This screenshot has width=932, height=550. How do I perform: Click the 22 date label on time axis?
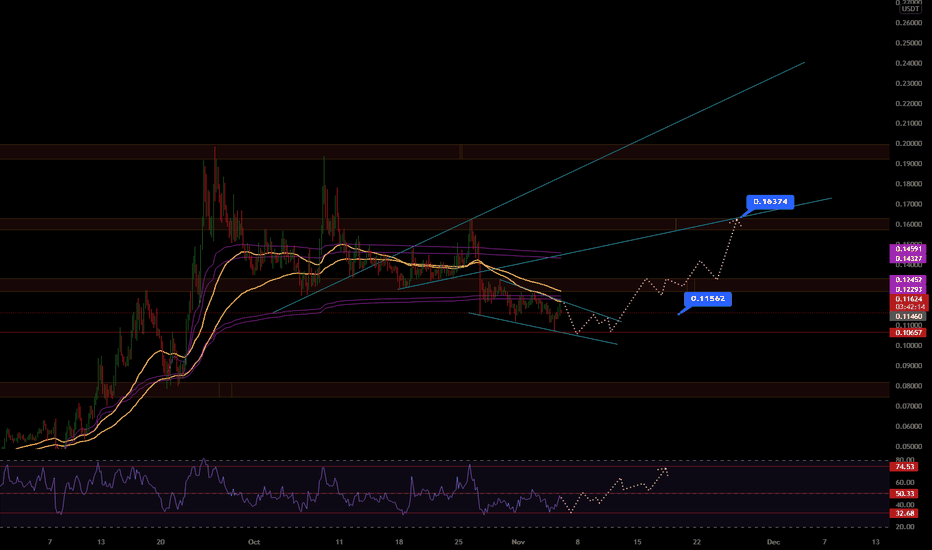click(697, 542)
